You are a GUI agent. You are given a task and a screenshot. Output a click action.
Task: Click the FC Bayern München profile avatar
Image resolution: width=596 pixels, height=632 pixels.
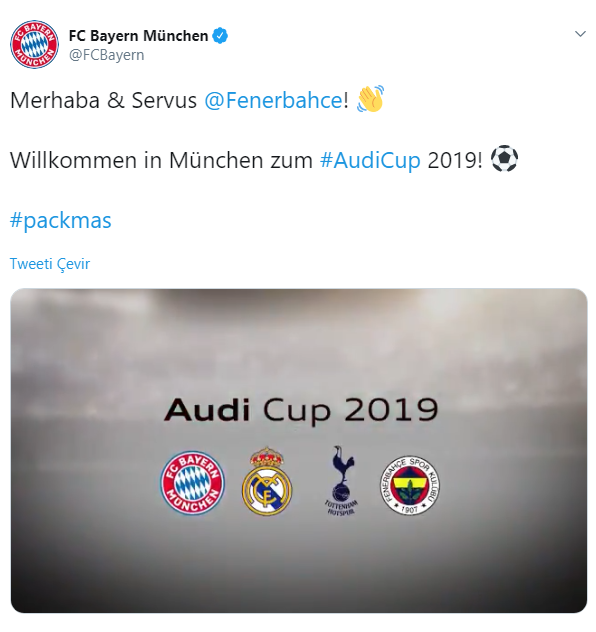[34, 44]
